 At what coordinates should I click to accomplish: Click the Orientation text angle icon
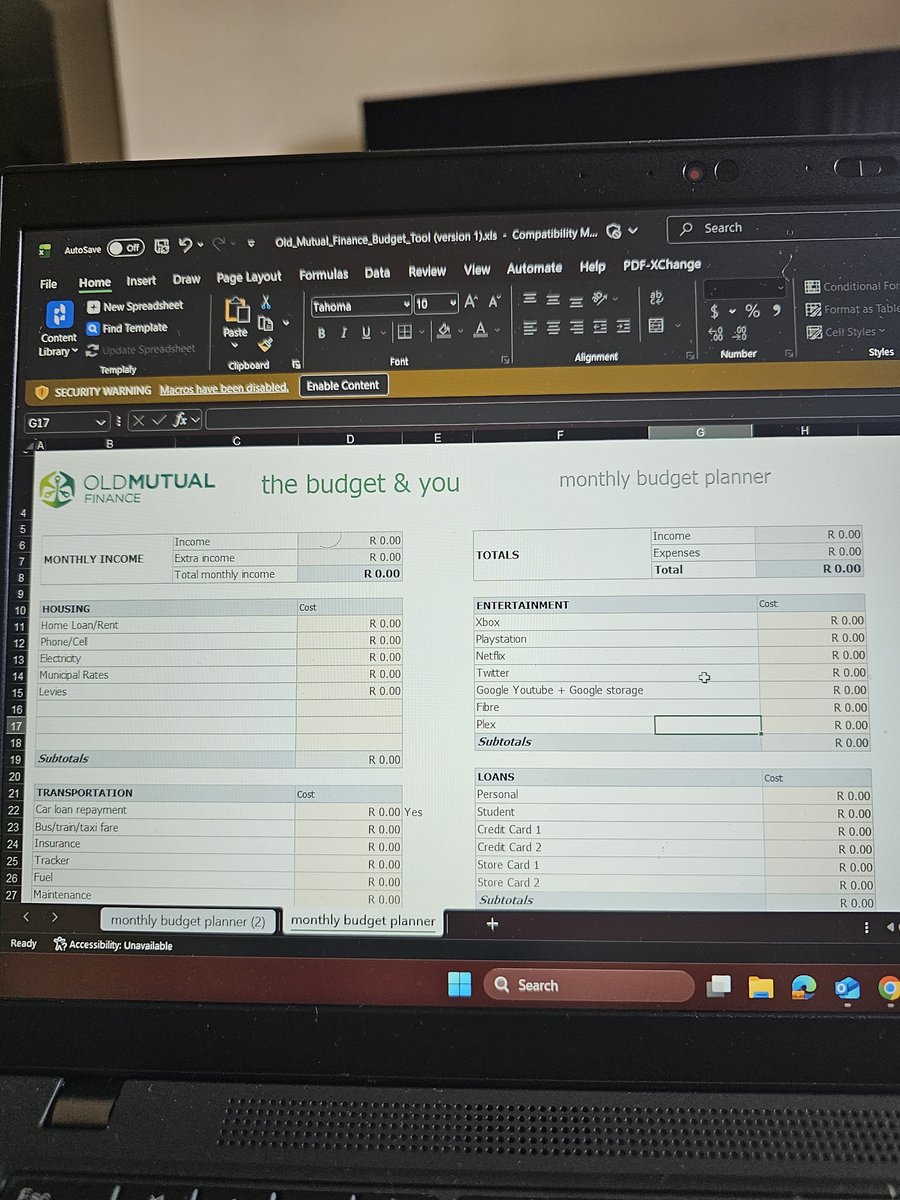(601, 298)
